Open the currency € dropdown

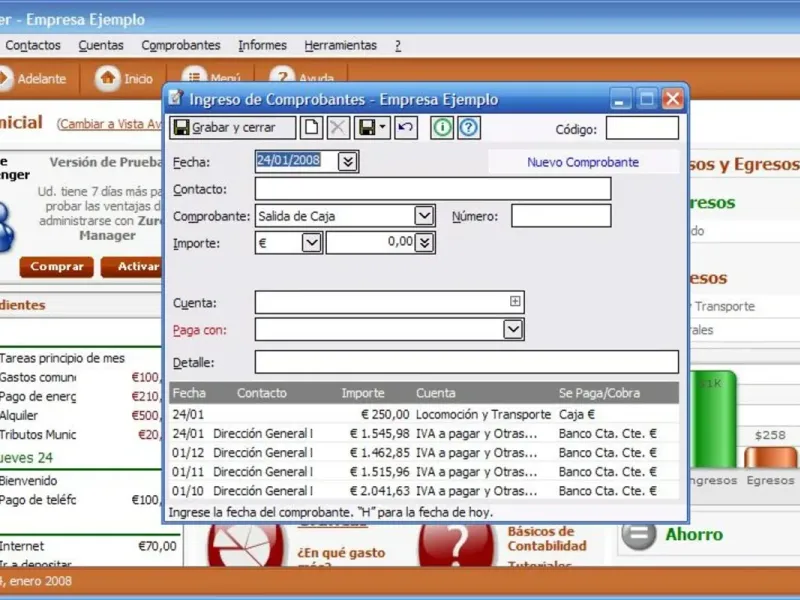pyautogui.click(x=311, y=242)
